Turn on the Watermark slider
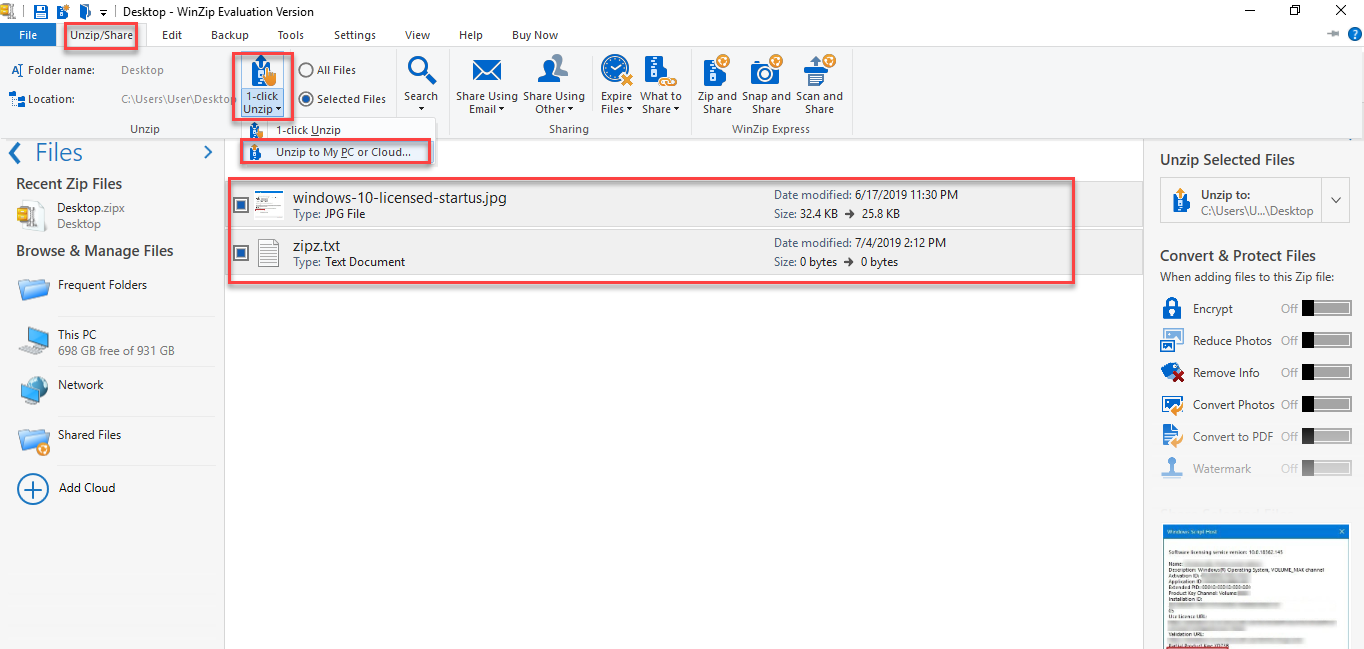1364x649 pixels. pos(1327,467)
